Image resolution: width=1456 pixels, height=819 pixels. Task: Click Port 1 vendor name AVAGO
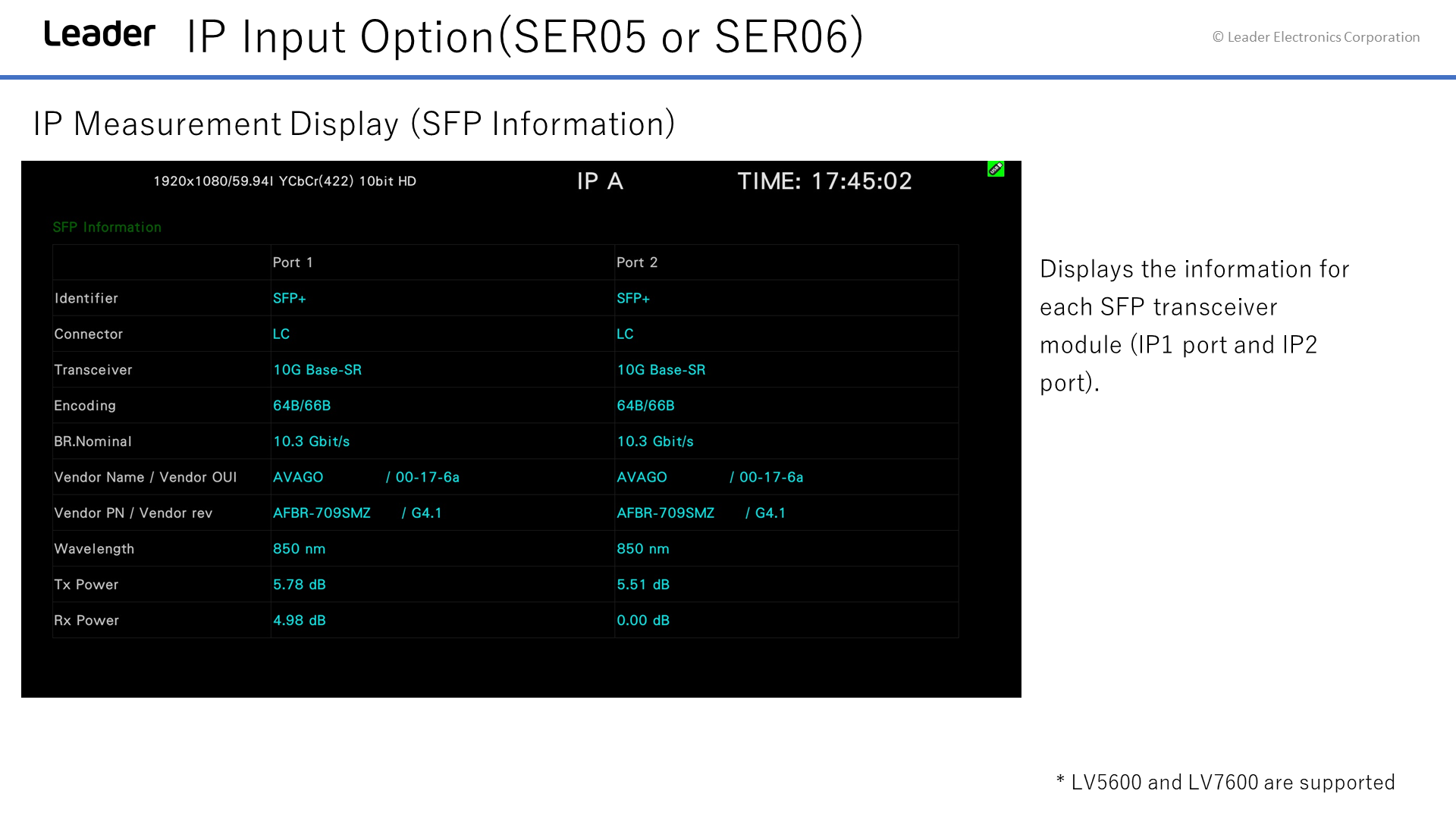(x=298, y=477)
